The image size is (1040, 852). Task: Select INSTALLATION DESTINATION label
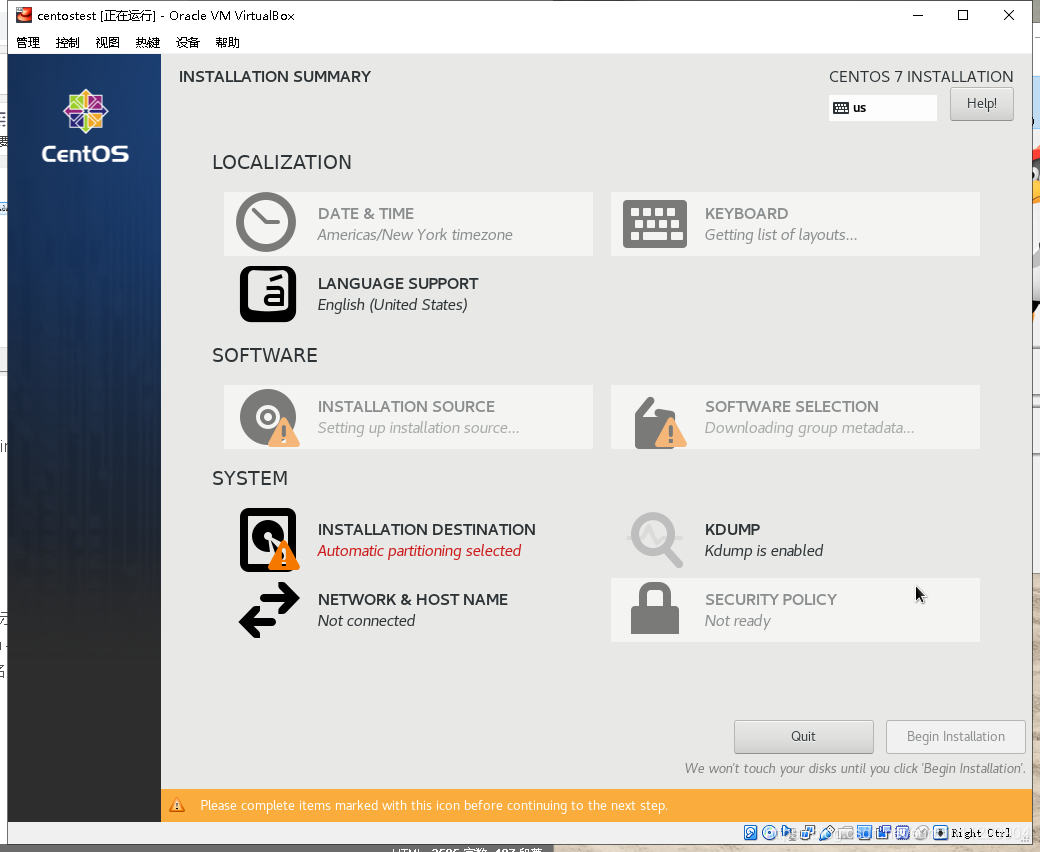pos(426,530)
